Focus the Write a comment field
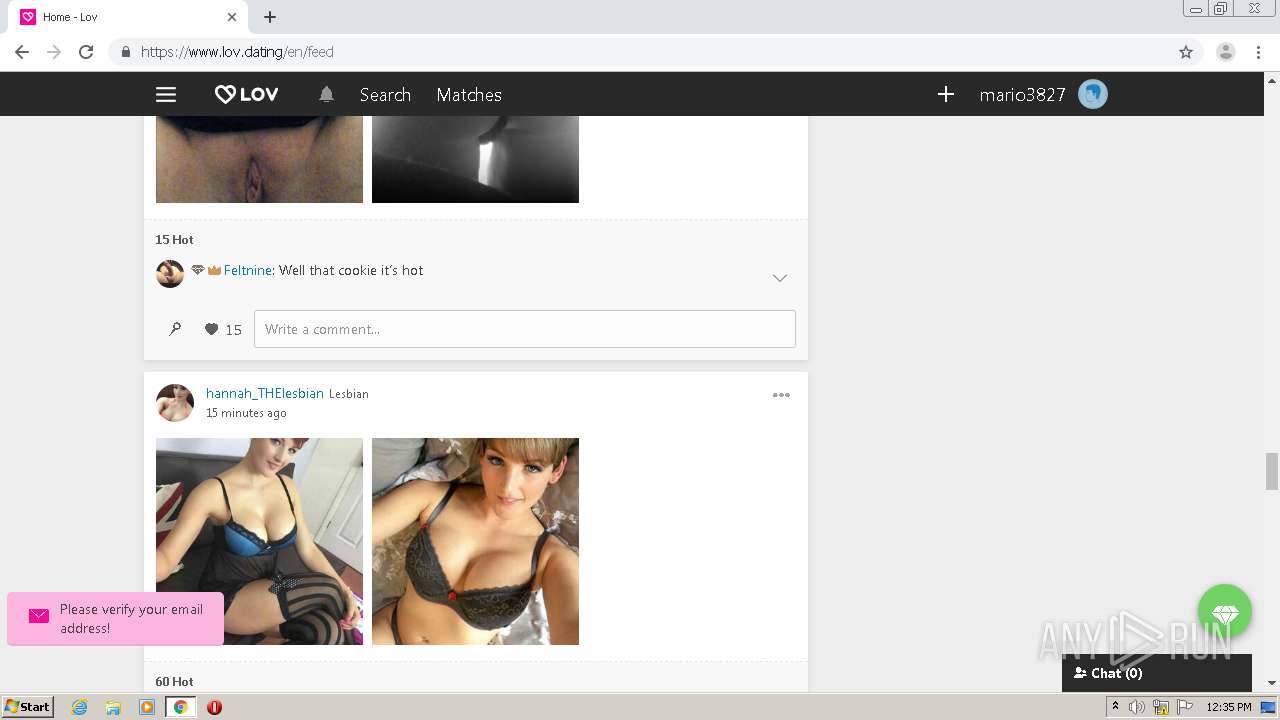The width and height of the screenshot is (1280, 720). tap(525, 329)
